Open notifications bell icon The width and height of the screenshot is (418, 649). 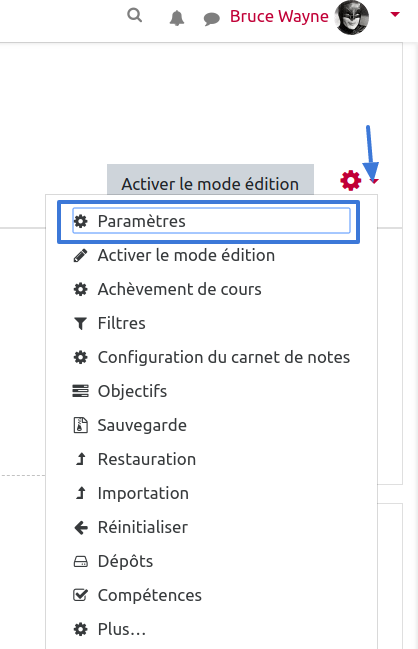pos(177,18)
